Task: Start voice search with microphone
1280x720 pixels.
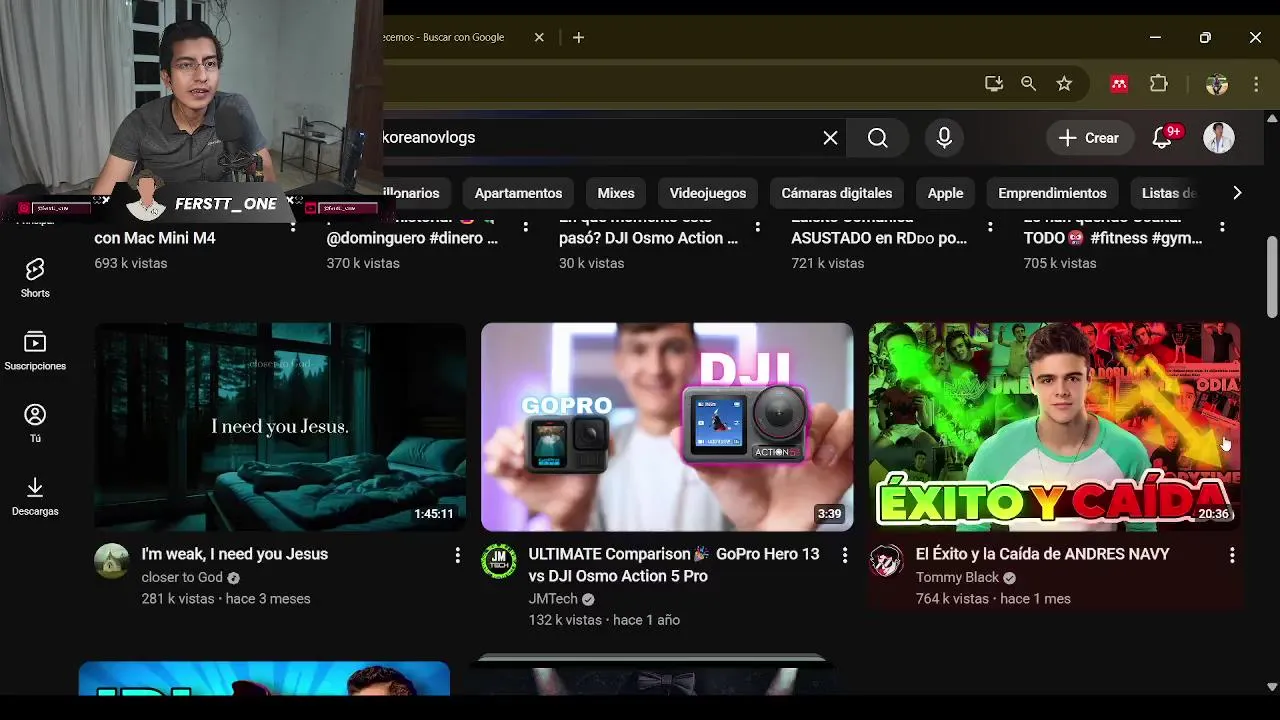Action: 944,138
